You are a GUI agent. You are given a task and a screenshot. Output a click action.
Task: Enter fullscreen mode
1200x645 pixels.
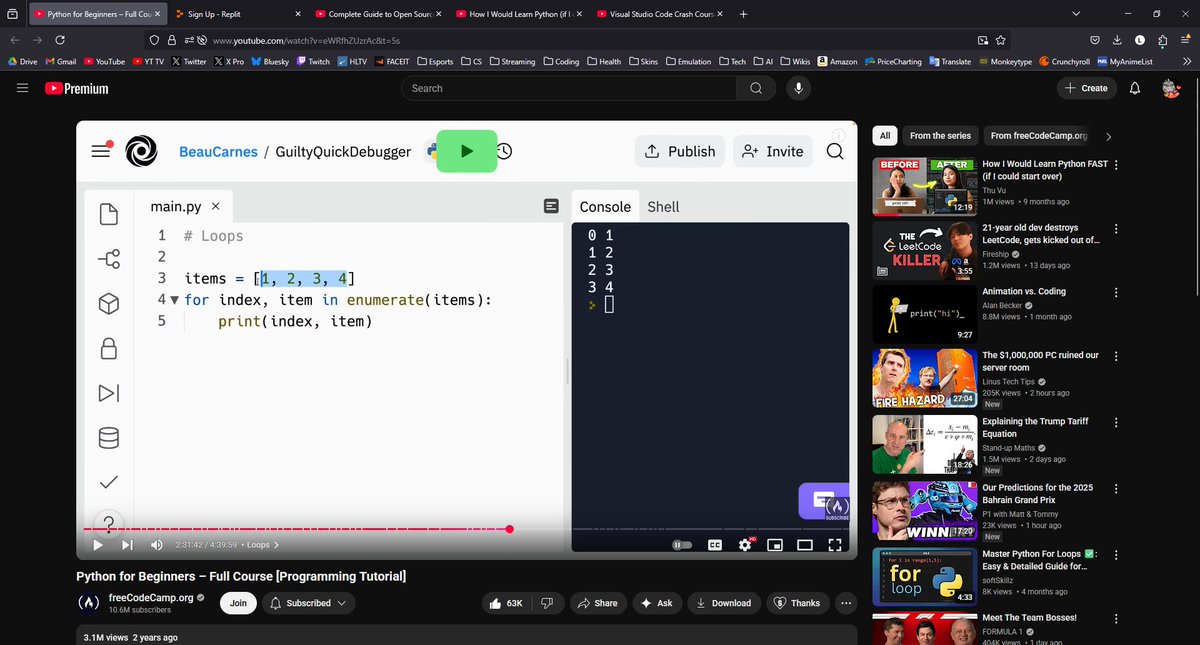coord(836,545)
